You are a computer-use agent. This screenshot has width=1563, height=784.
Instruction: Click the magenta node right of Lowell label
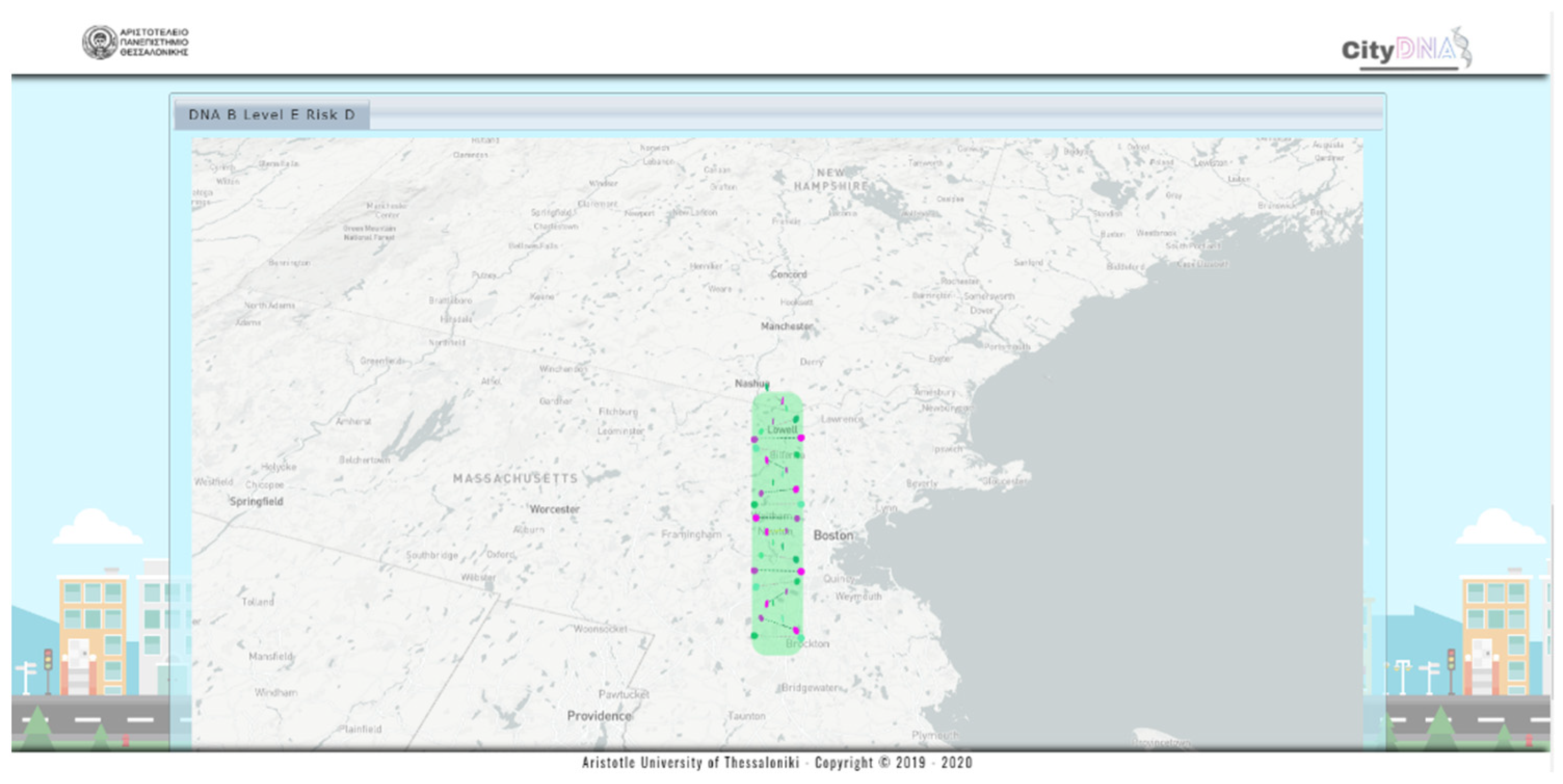click(x=801, y=437)
